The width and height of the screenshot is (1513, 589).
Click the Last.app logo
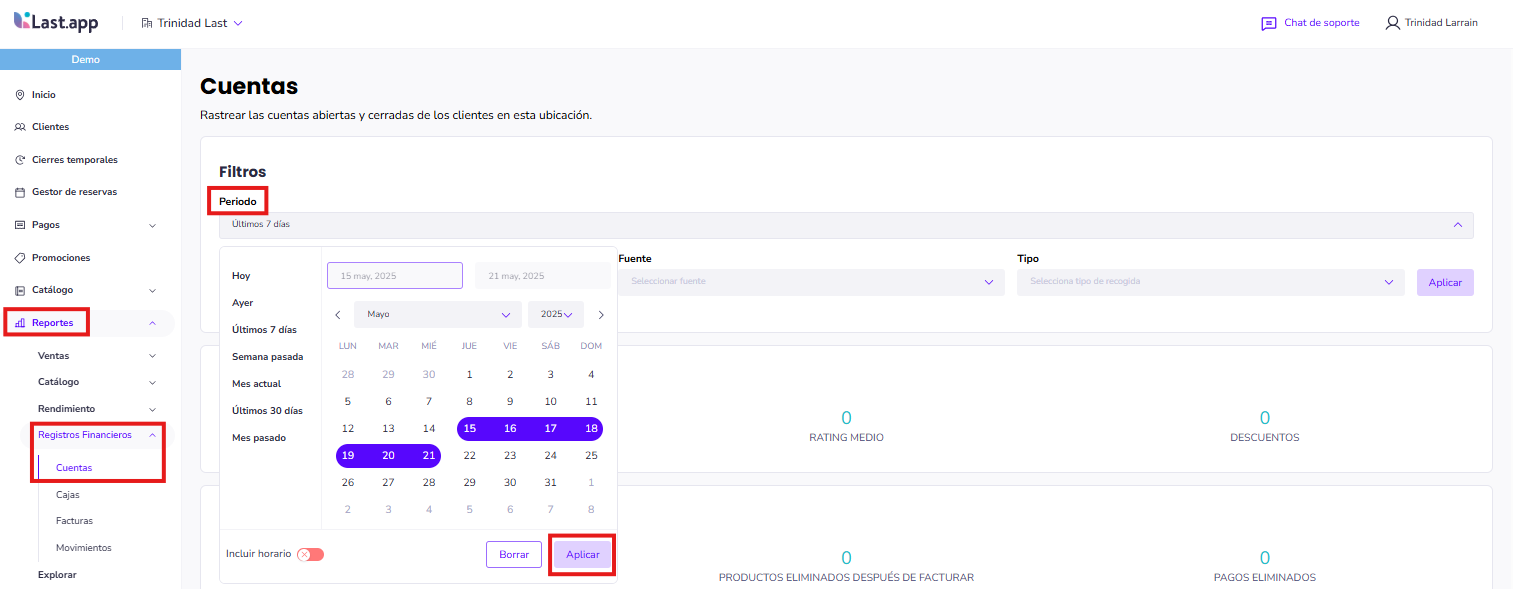click(56, 22)
